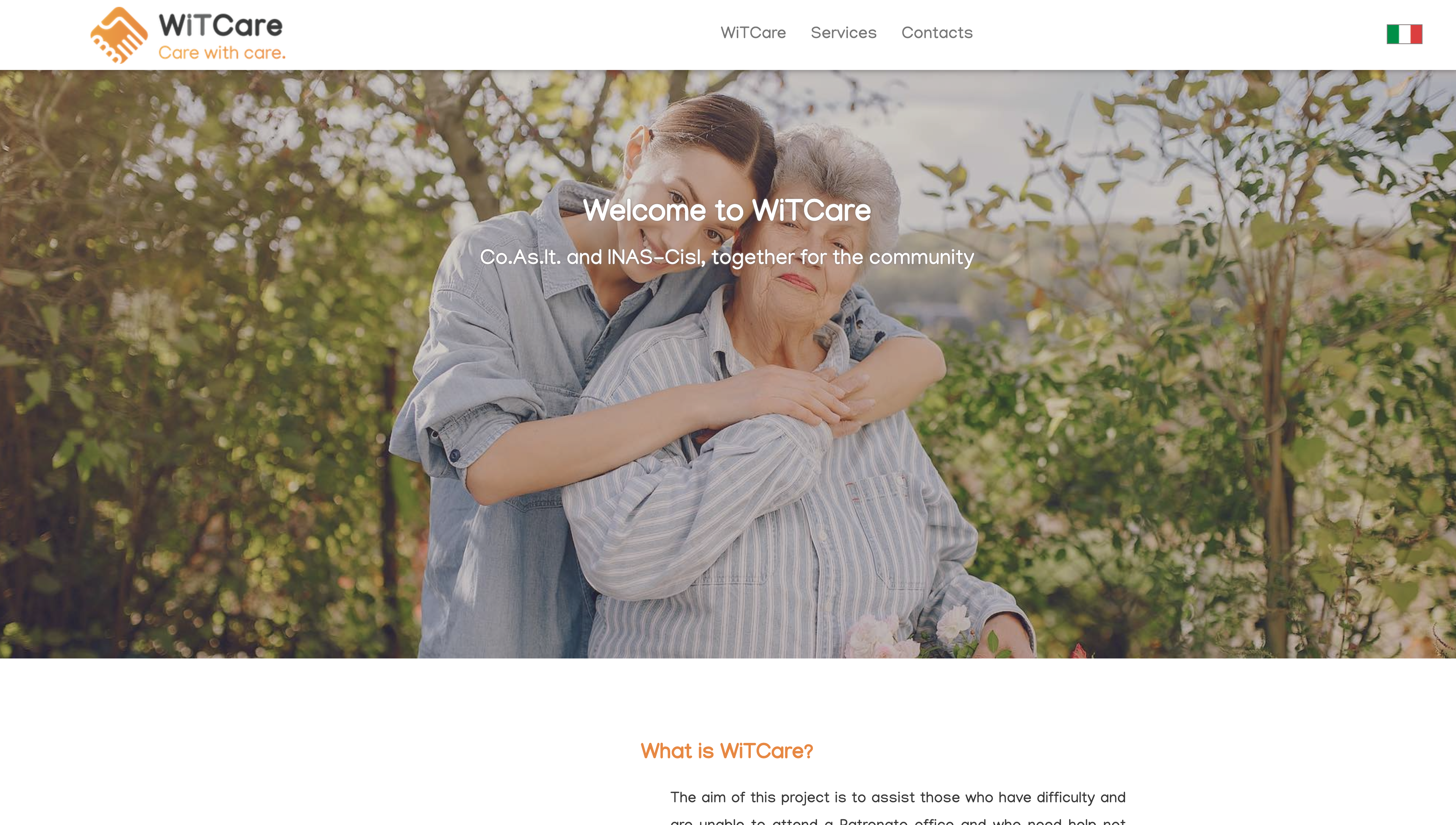The height and width of the screenshot is (825, 1456).
Task: Click the orange handshake logo icon
Action: [119, 35]
